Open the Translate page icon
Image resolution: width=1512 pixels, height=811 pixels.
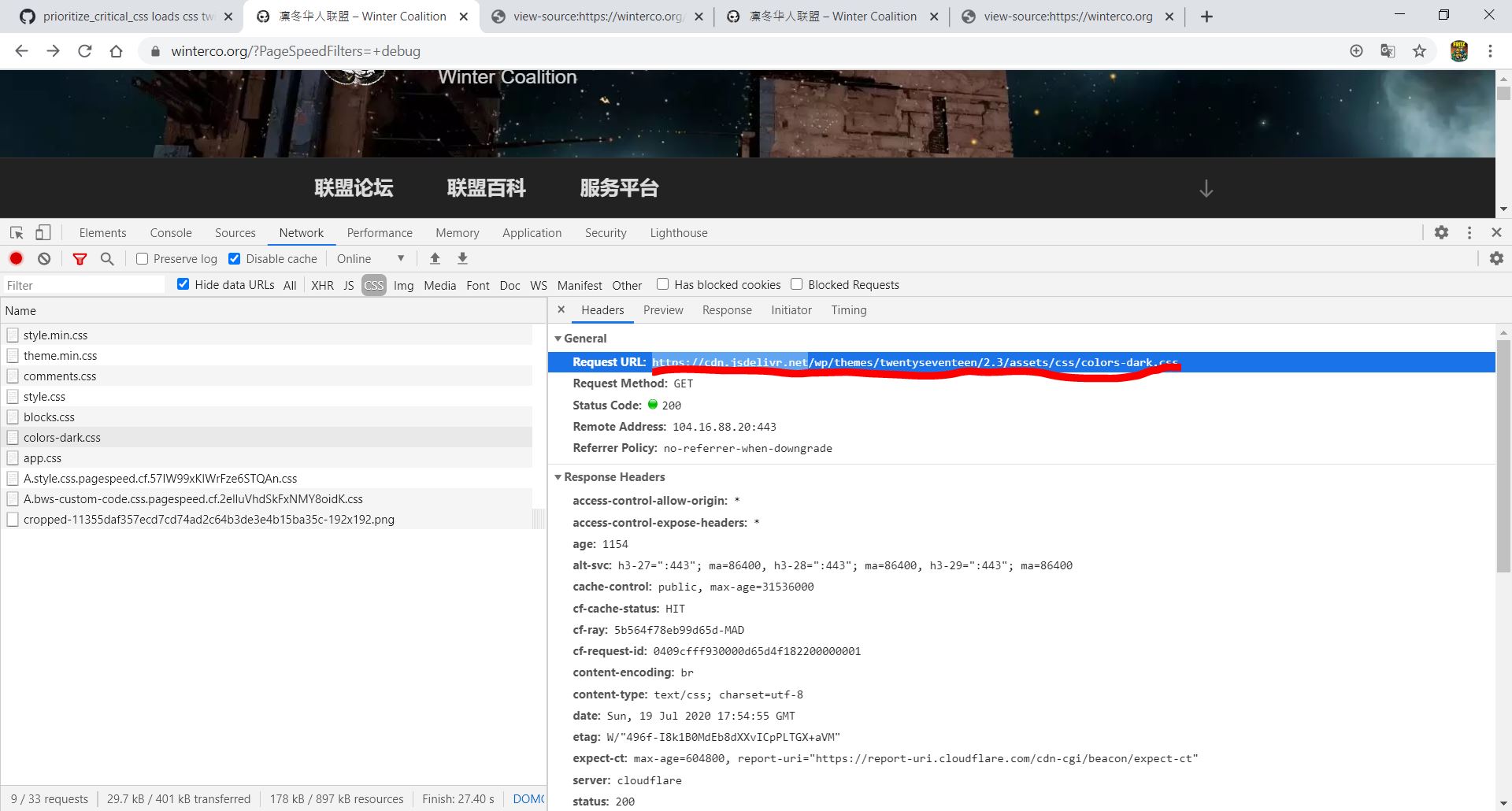click(1388, 51)
